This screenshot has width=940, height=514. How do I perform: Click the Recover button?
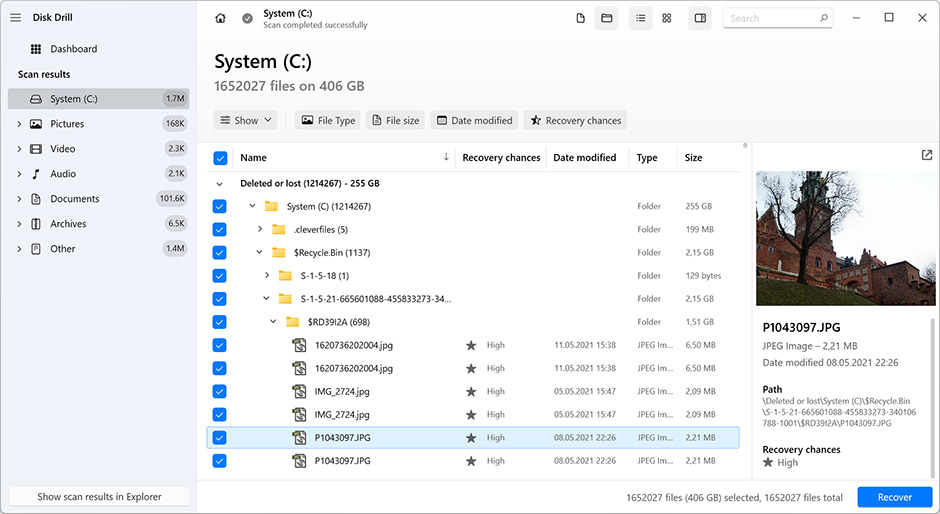pos(894,497)
